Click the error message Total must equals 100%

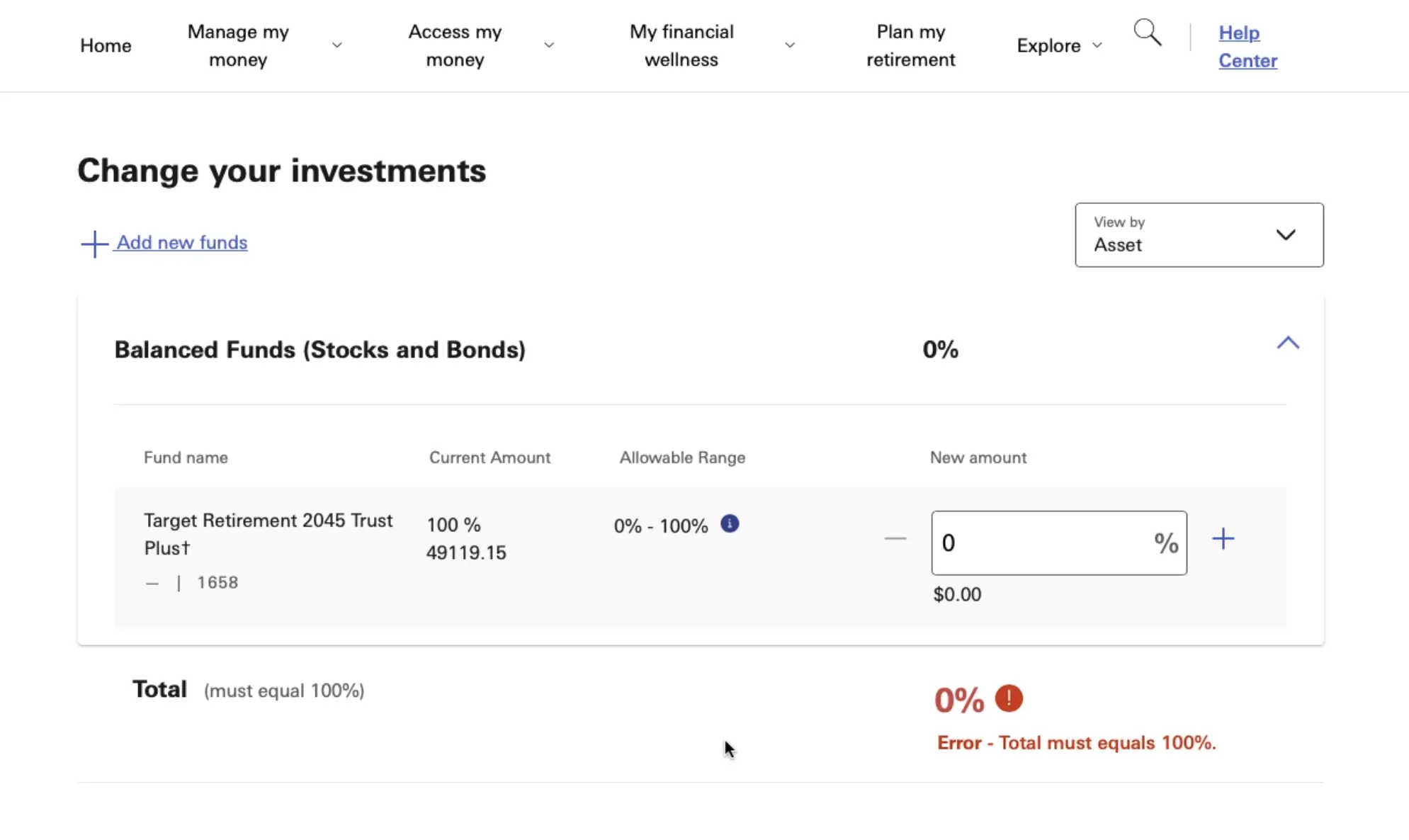pos(1076,743)
